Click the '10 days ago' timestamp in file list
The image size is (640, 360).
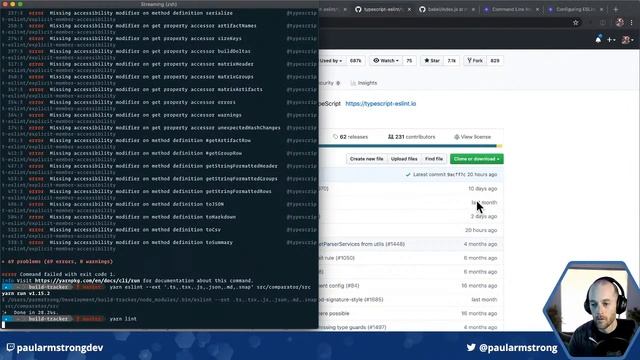482,189
